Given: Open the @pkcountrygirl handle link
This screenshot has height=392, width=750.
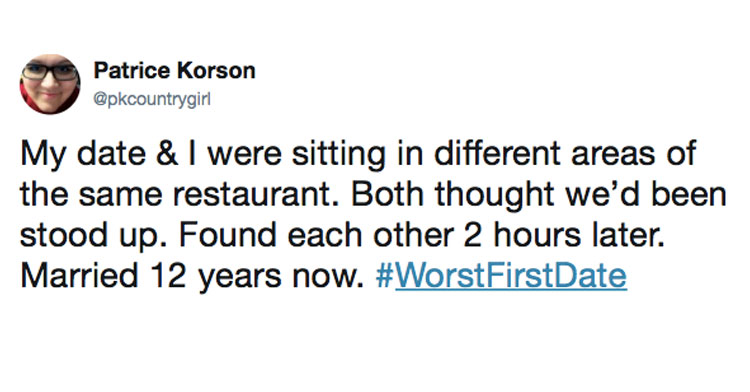Looking at the screenshot, I should pyautogui.click(x=152, y=99).
